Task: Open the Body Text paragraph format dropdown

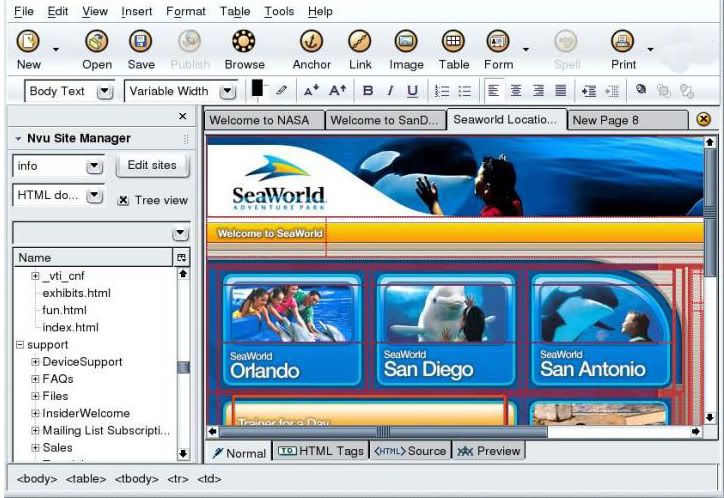Action: (105, 91)
